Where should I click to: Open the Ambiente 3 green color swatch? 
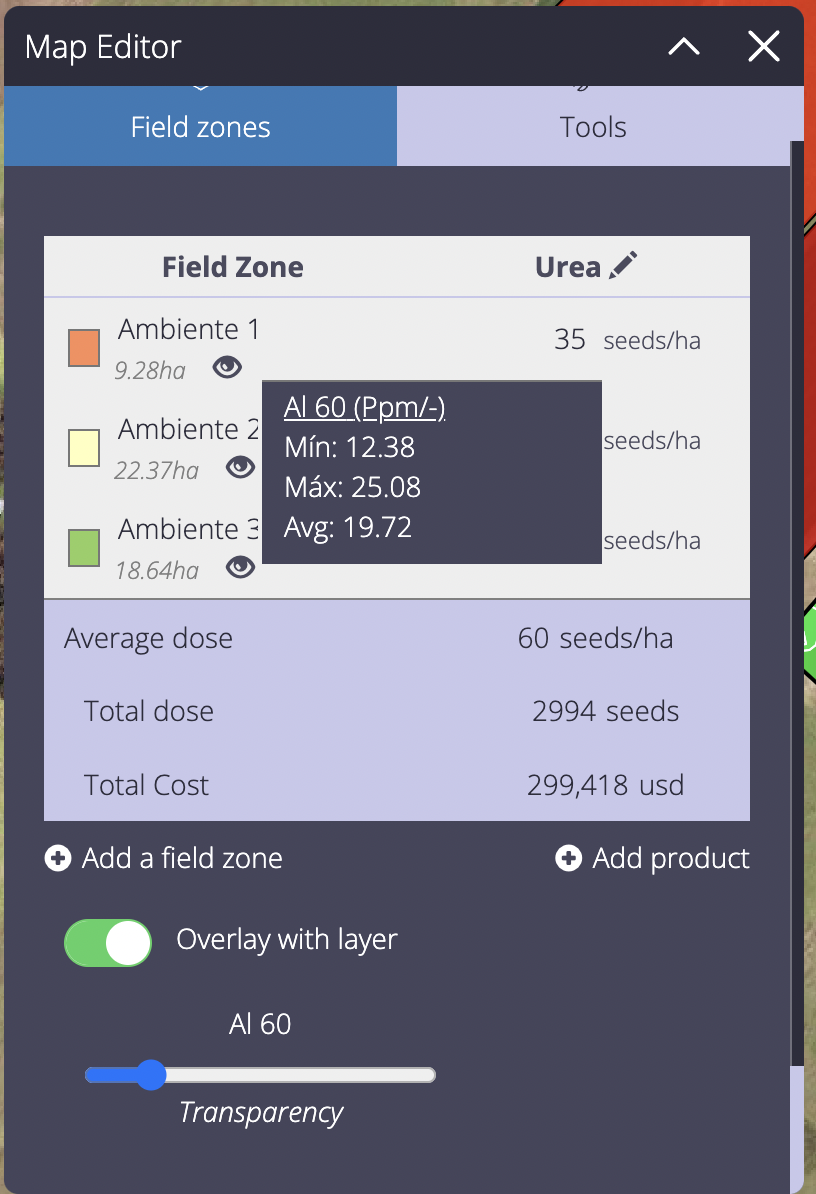pos(84,548)
